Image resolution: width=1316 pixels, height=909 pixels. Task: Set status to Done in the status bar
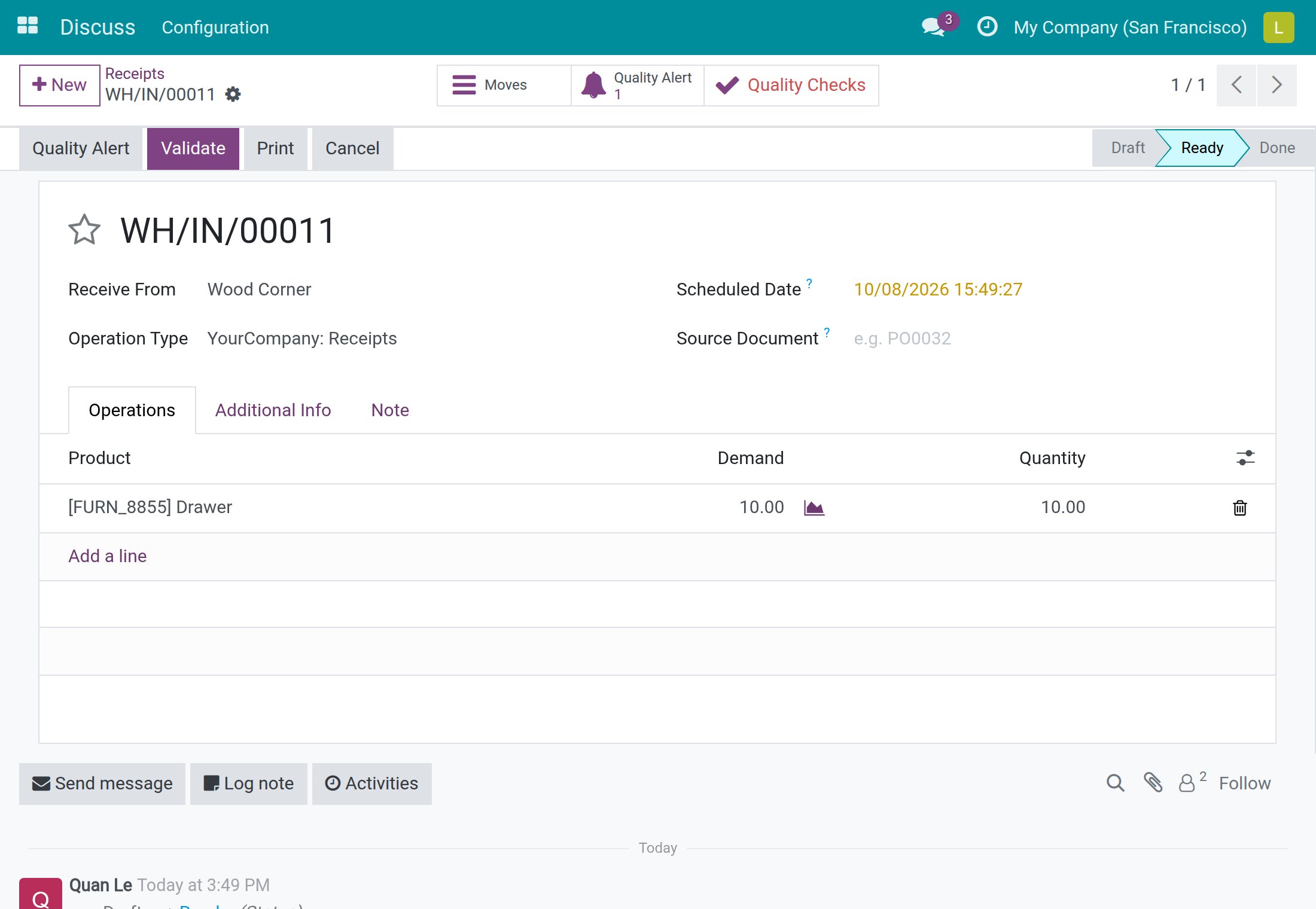1277,148
